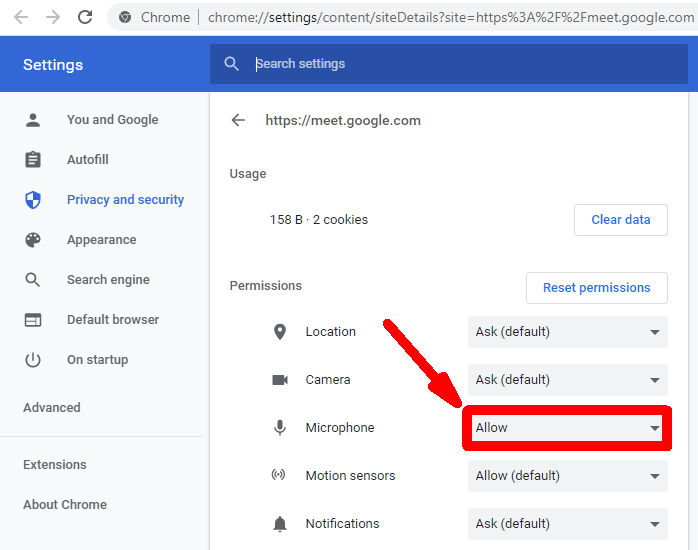
Task: Click the Privacy and security shield icon
Action: click(x=33, y=200)
